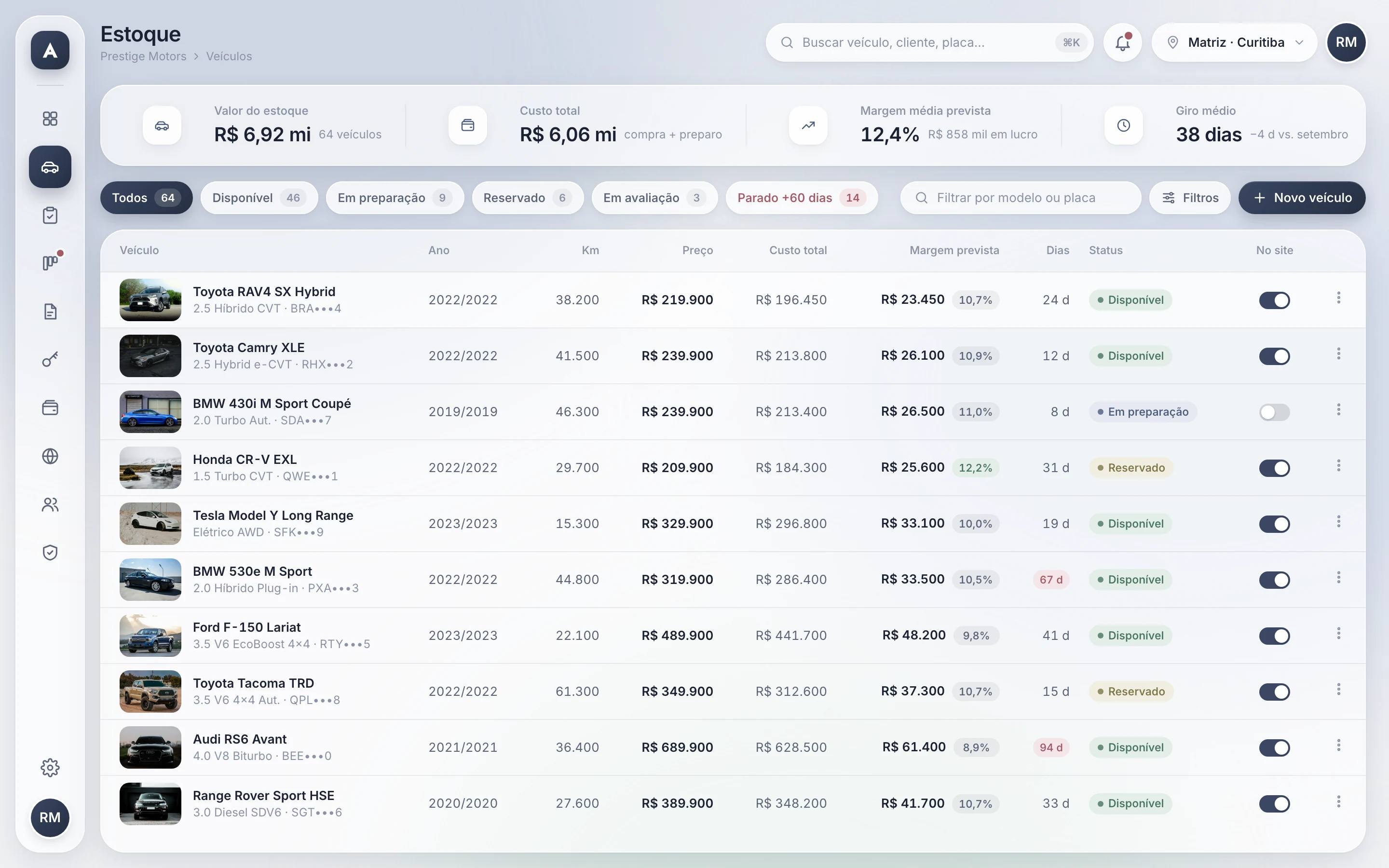Select the Parado +60 dias tab

pyautogui.click(x=802, y=198)
